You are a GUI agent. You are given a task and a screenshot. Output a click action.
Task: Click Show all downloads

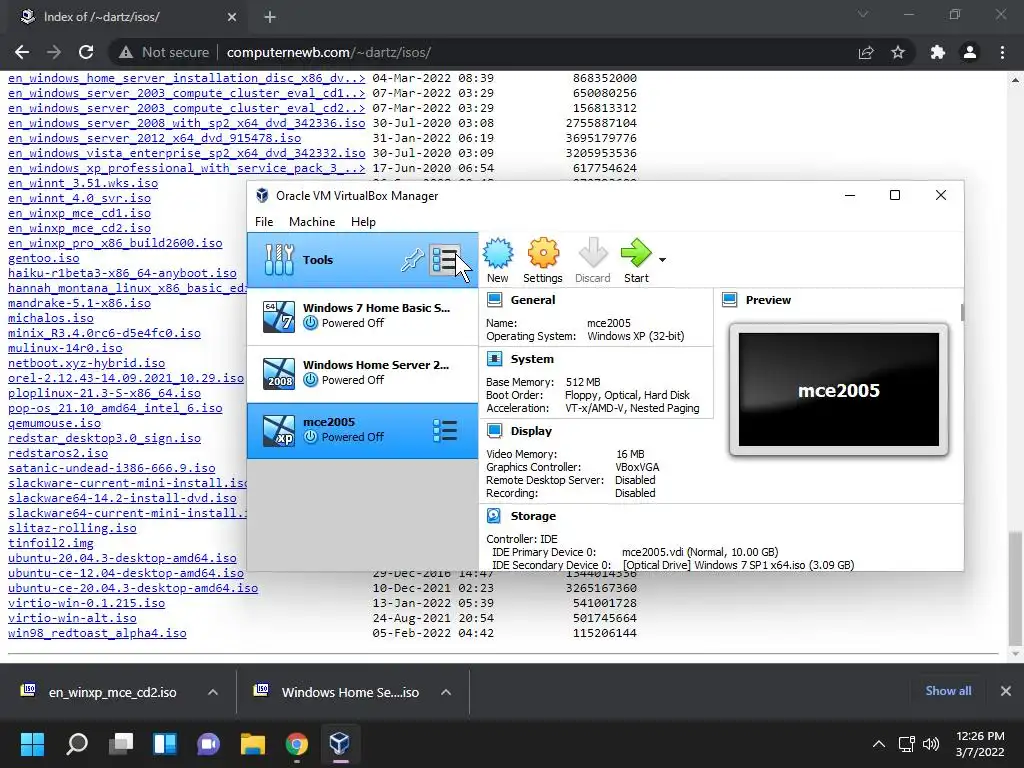tap(948, 691)
